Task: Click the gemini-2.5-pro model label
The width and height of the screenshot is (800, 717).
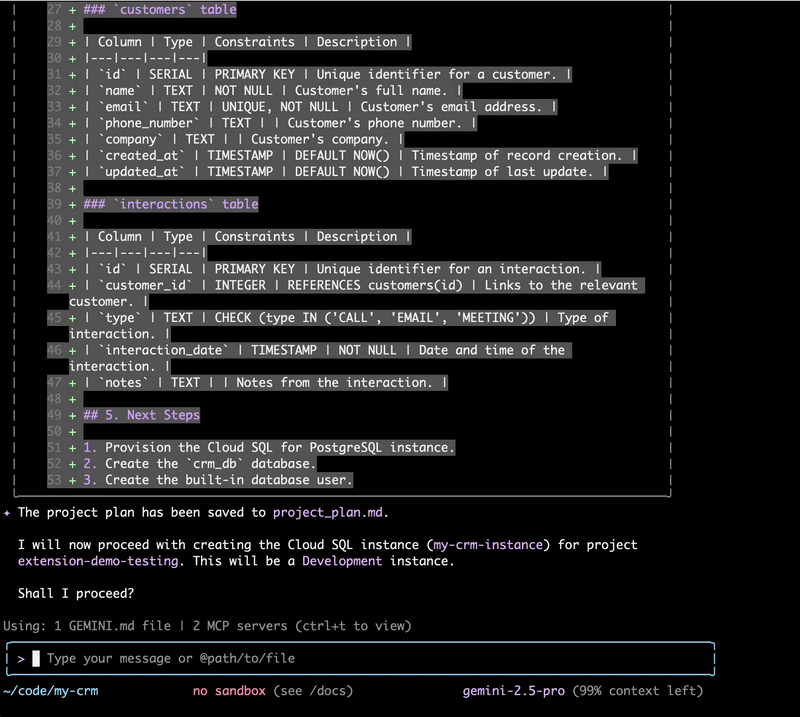Action: click(513, 691)
